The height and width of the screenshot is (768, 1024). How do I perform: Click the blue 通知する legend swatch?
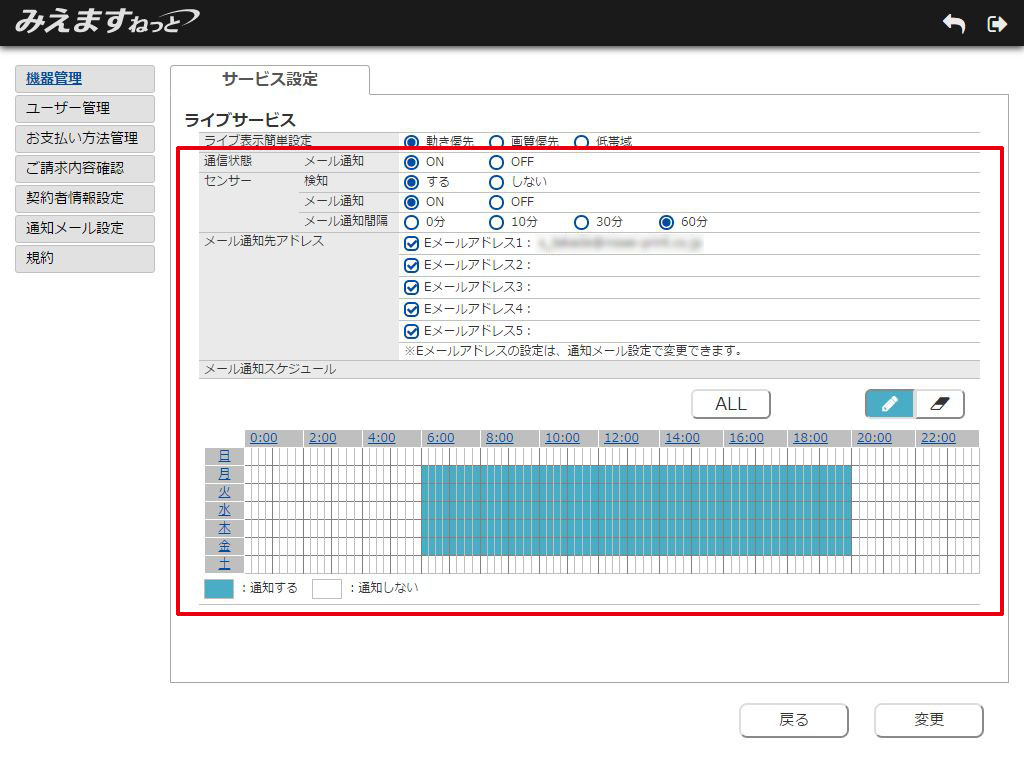(218, 589)
